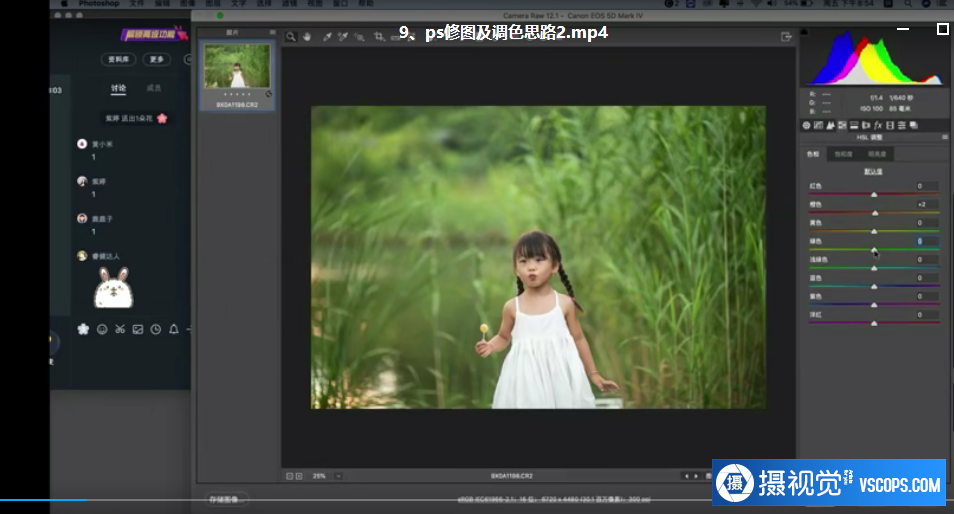The width and height of the screenshot is (954, 514).
Task: Click the zoom-in plus box in status bar
Action: [x=299, y=476]
